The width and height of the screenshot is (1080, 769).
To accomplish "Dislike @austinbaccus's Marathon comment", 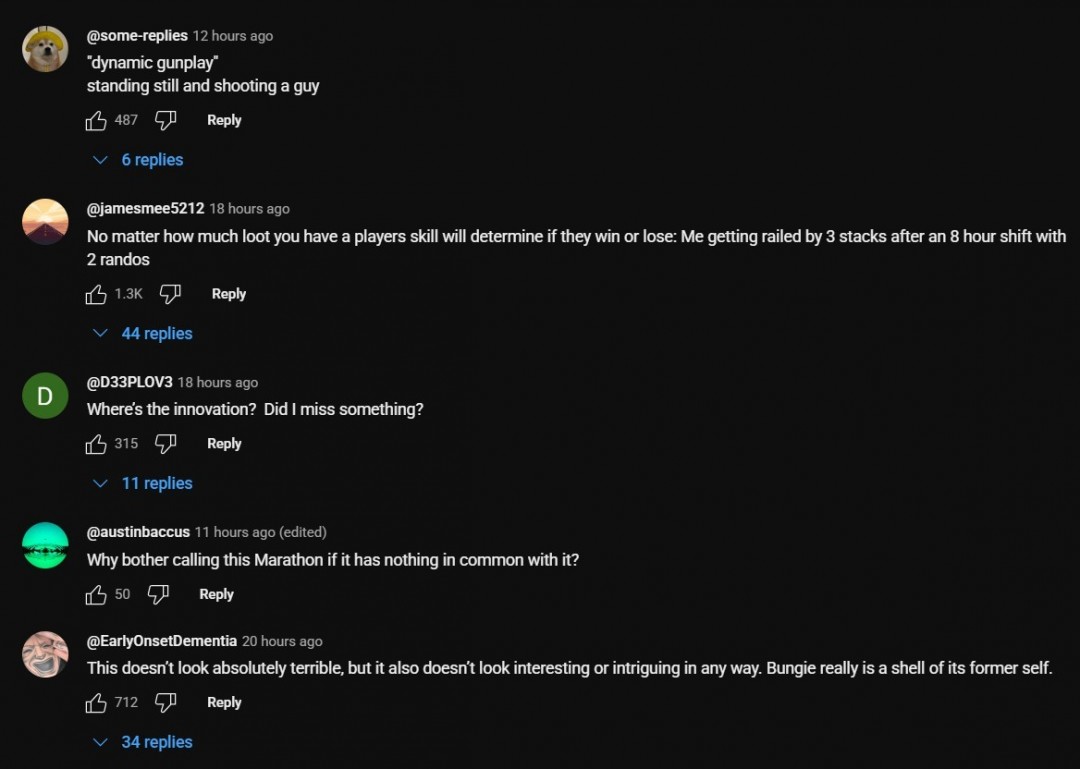I will pos(158,595).
